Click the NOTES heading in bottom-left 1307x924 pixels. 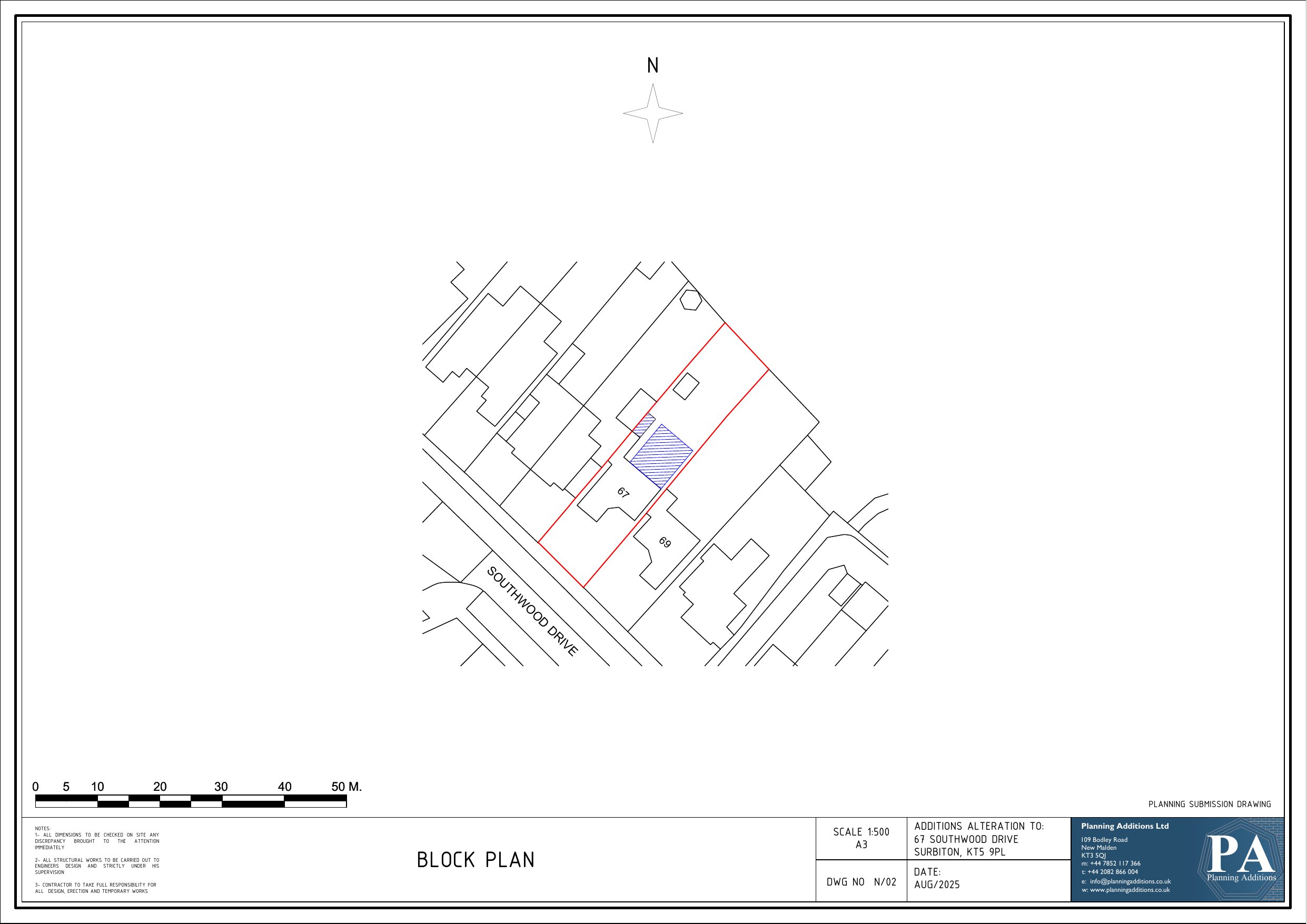point(43,829)
